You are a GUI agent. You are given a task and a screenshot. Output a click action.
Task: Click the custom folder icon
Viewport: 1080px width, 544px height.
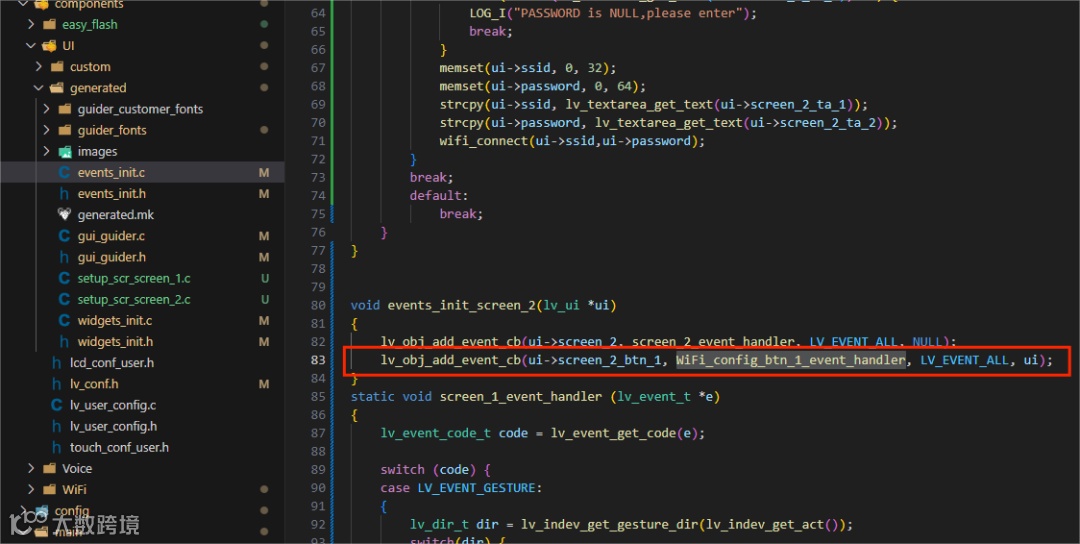click(x=57, y=67)
